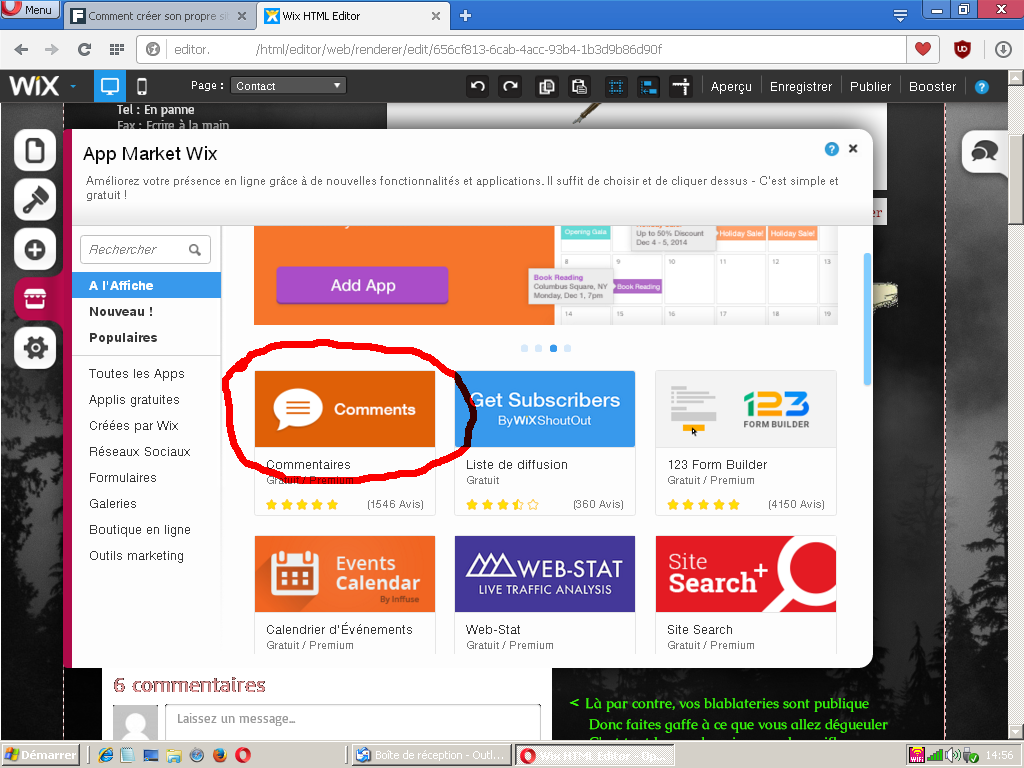Click the Paste icon in Wix toolbar

[x=579, y=86]
